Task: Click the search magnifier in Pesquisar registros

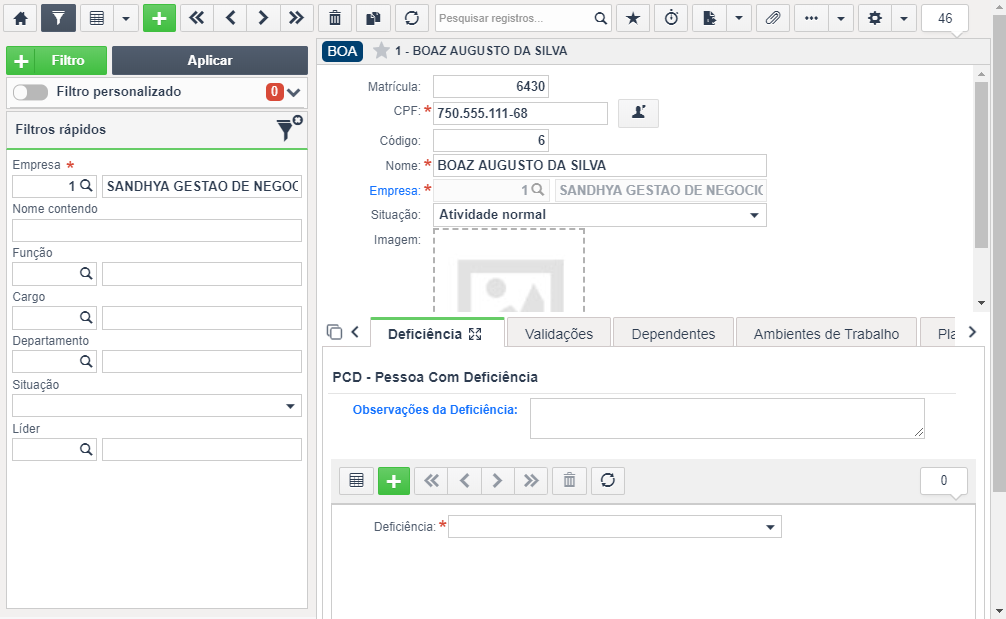Action: tap(601, 18)
